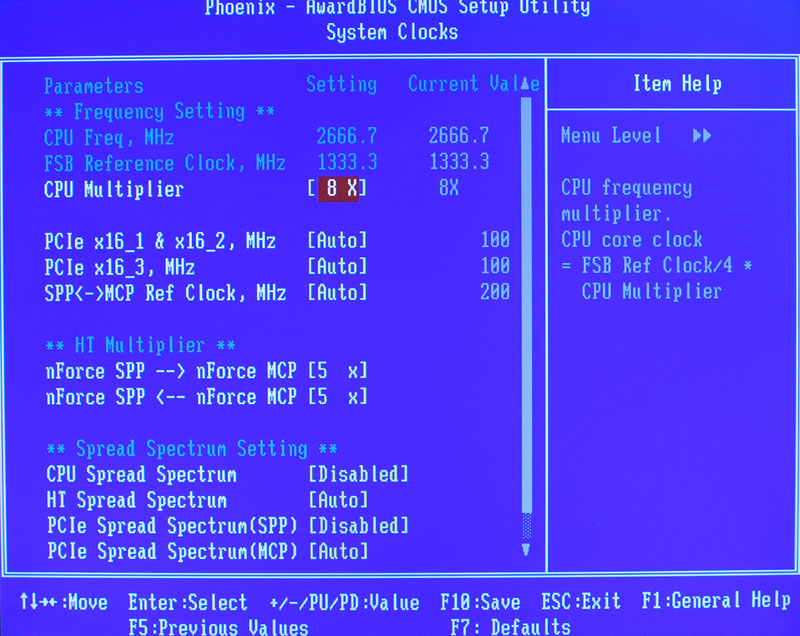Change nForce SPP --> nForce MCP multiplier

337,371
